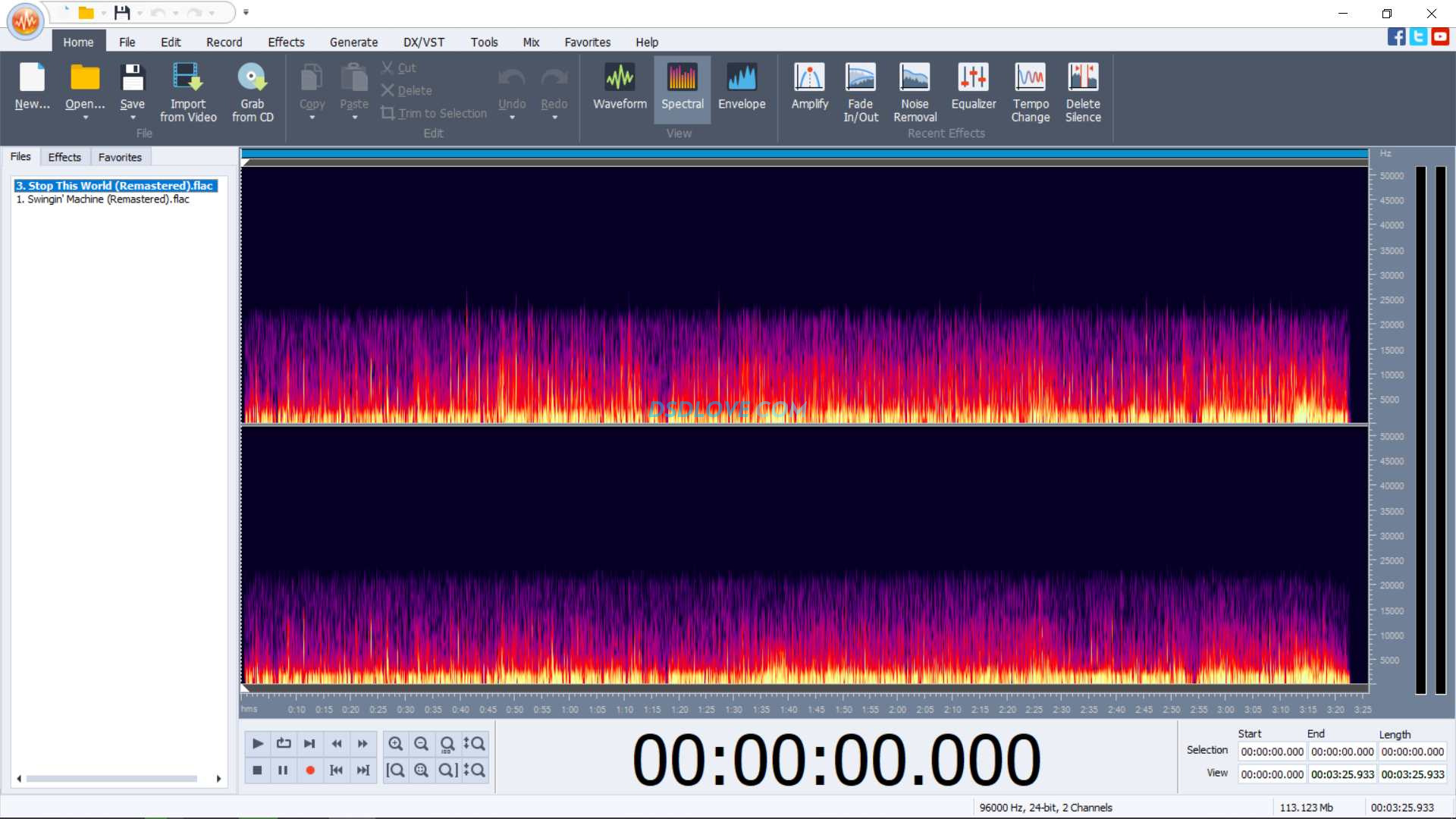
Task: Expand the Open dropdown arrow in ribbon
Action: [x=85, y=118]
